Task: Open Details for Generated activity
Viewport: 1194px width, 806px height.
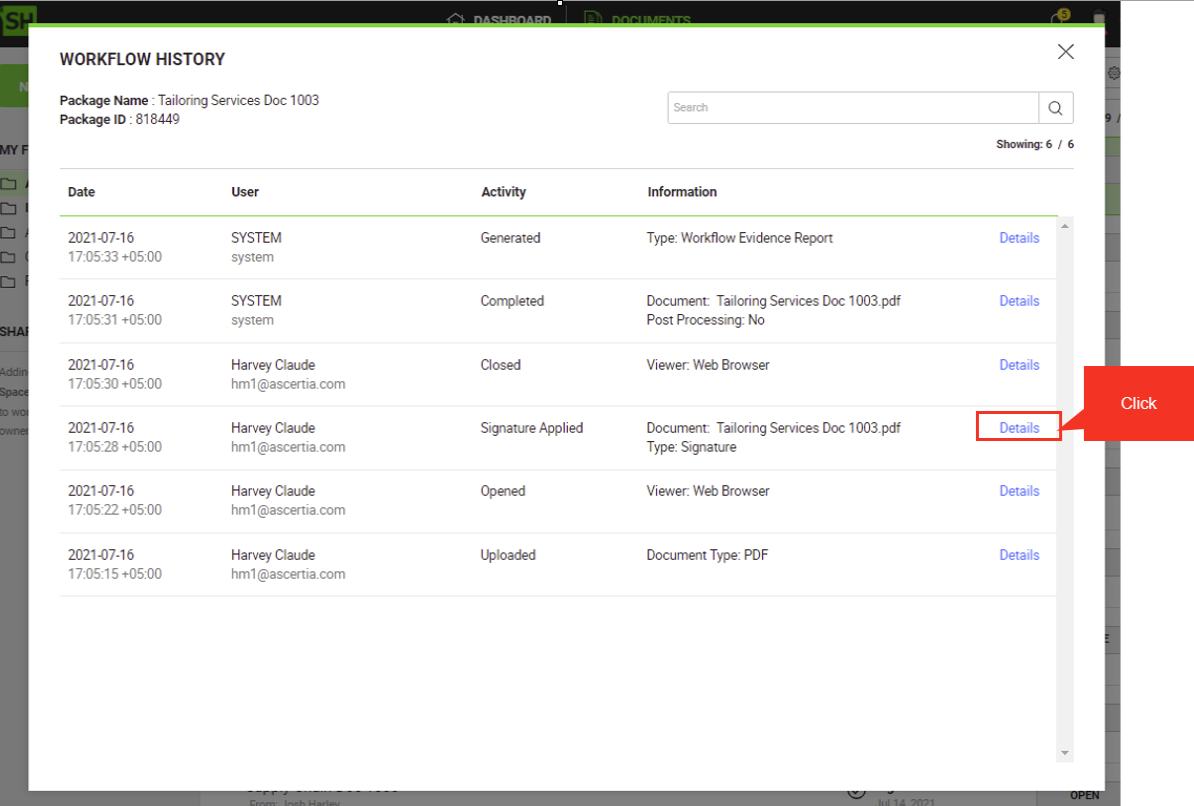Action: 1019,238
